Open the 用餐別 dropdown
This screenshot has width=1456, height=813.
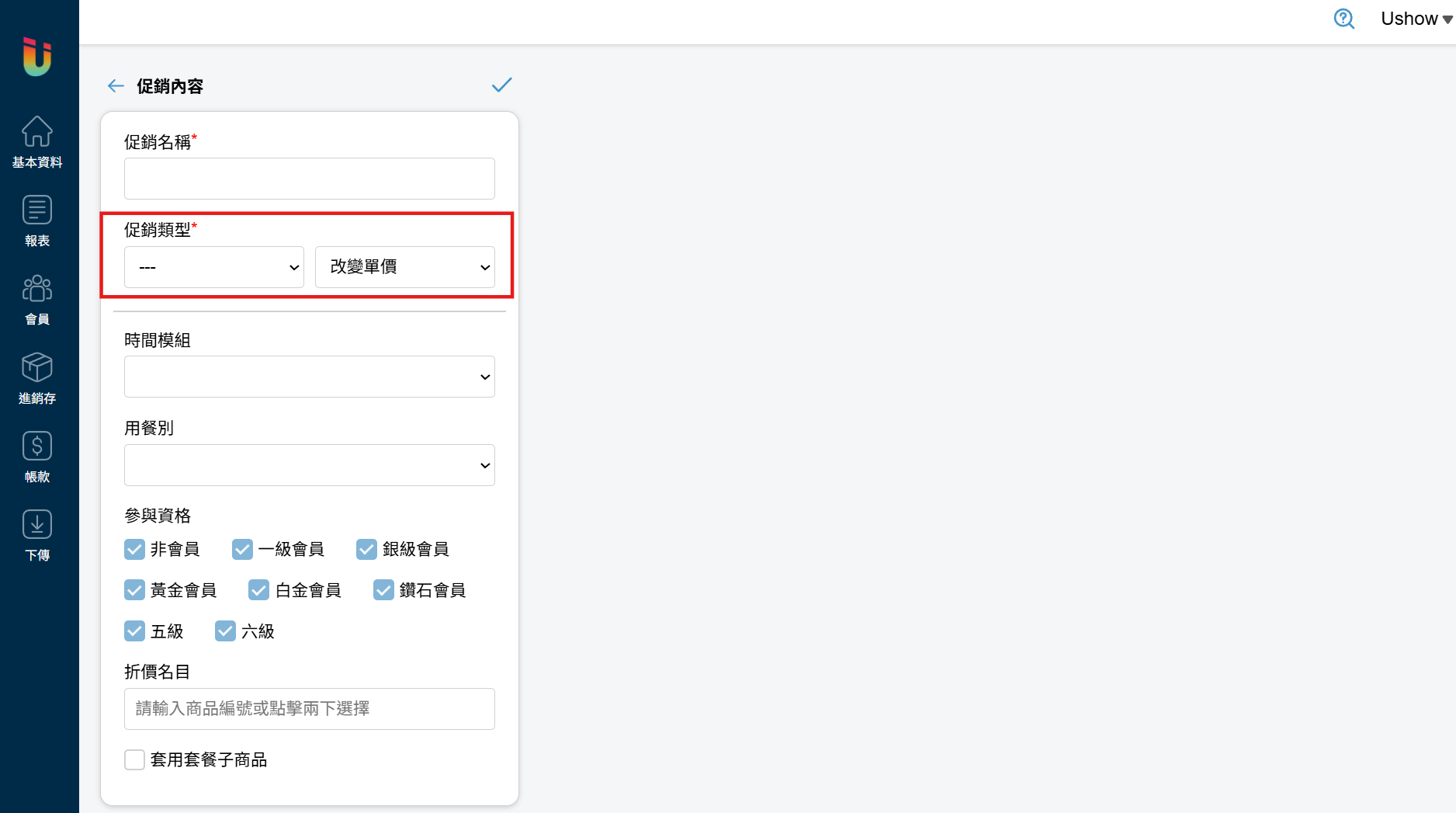tap(310, 465)
